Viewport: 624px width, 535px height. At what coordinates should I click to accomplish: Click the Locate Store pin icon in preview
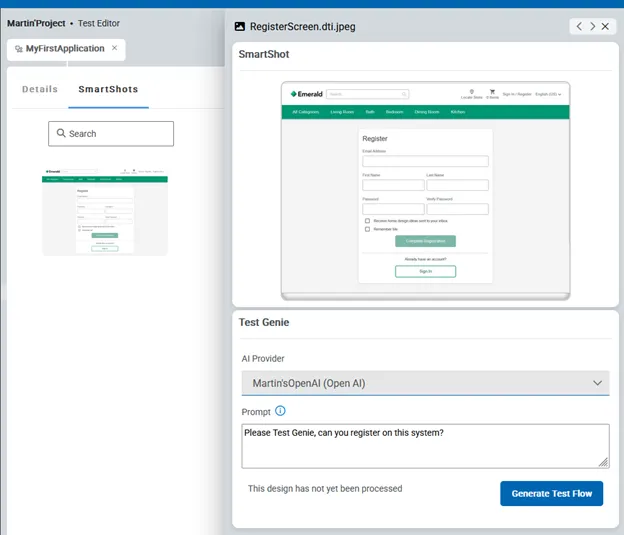(x=472, y=92)
